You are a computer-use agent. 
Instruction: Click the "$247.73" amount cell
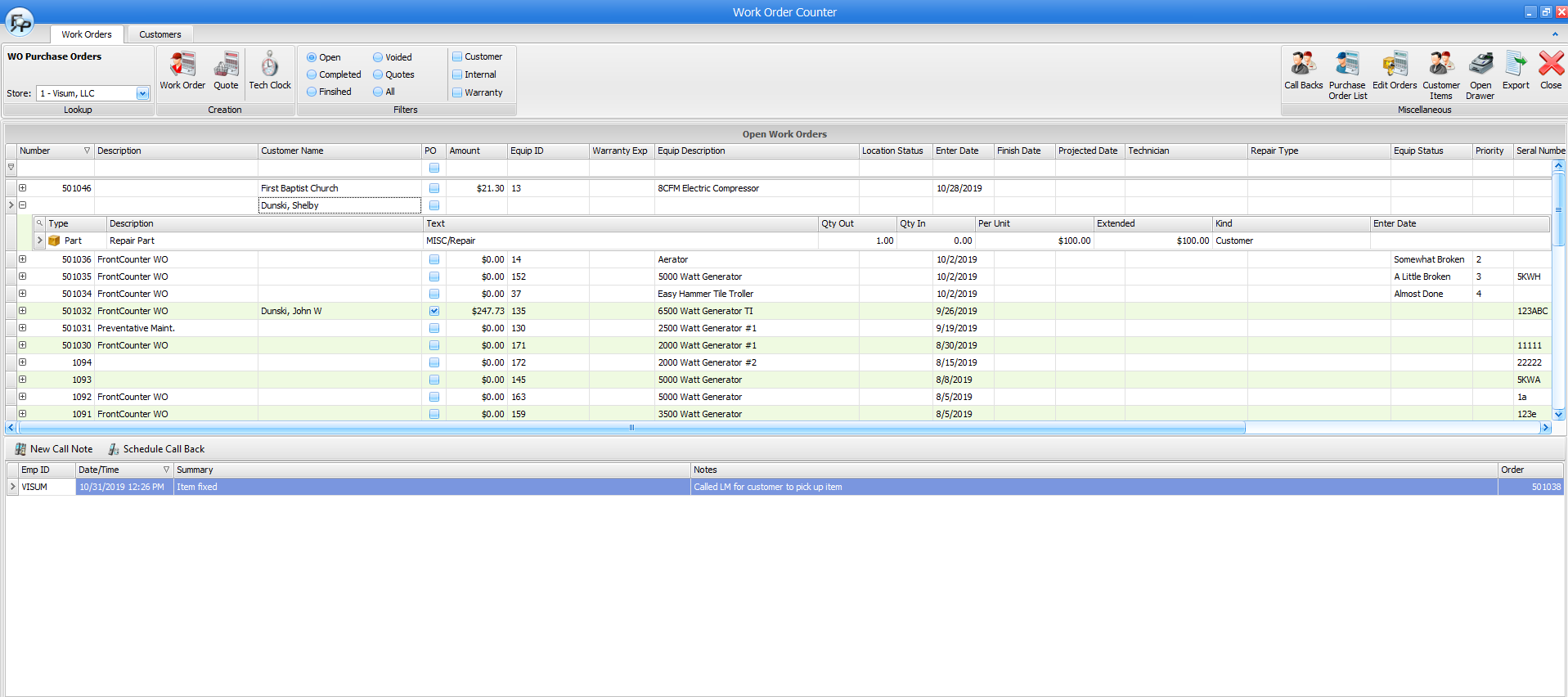(x=476, y=311)
